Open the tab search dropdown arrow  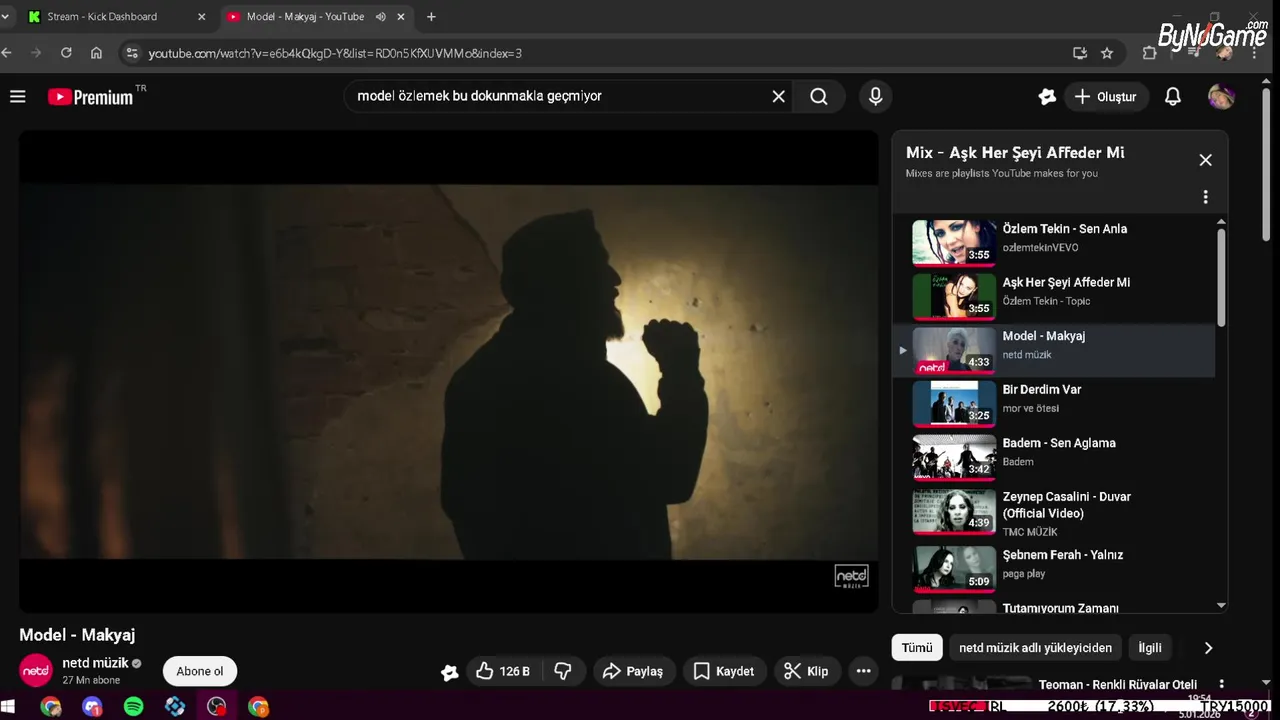[x=5, y=17]
